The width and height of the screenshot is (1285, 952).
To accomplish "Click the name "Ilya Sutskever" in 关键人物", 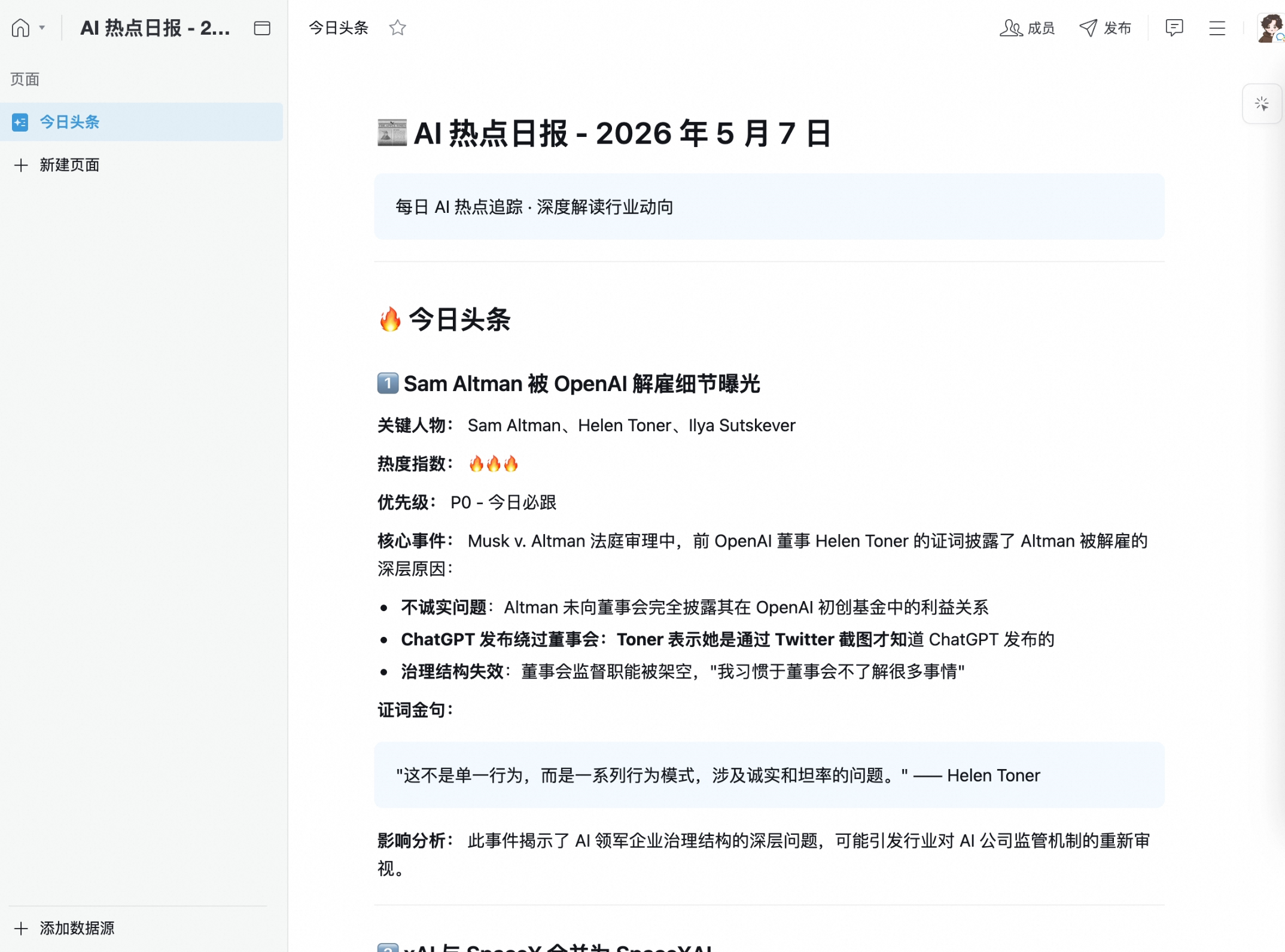I will point(742,425).
